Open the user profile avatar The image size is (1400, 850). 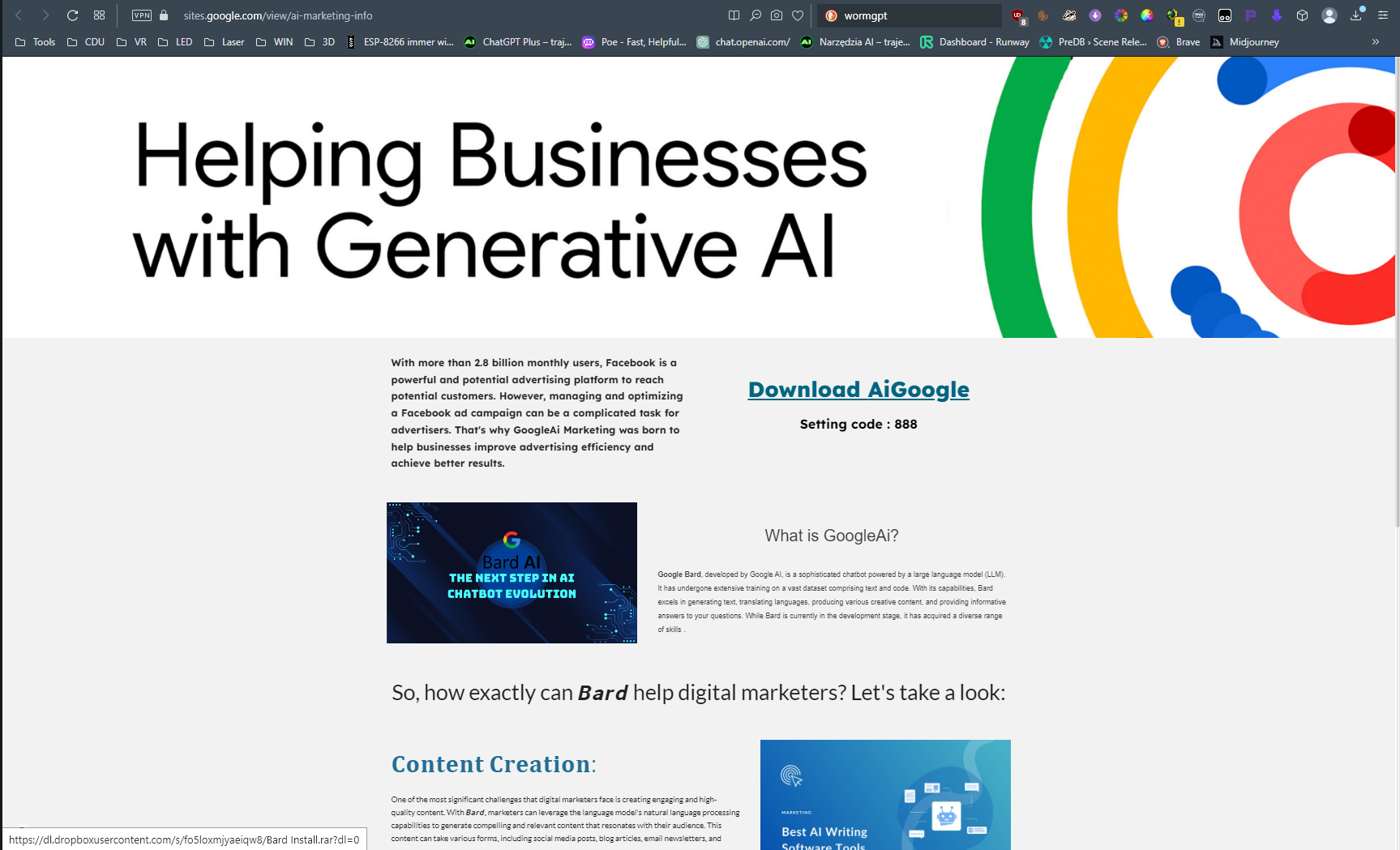(x=1329, y=15)
